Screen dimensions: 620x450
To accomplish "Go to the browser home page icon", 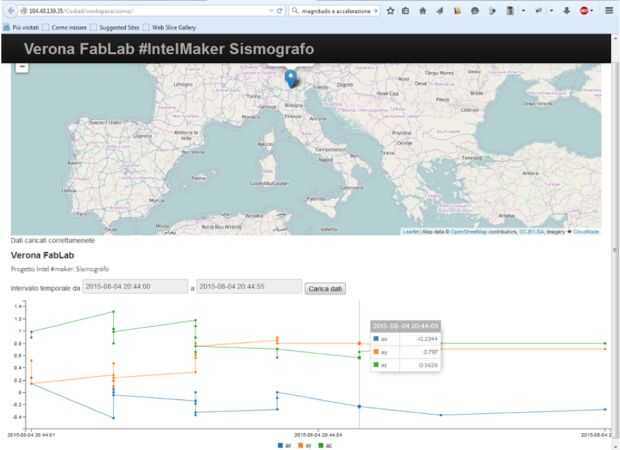I will point(423,11).
